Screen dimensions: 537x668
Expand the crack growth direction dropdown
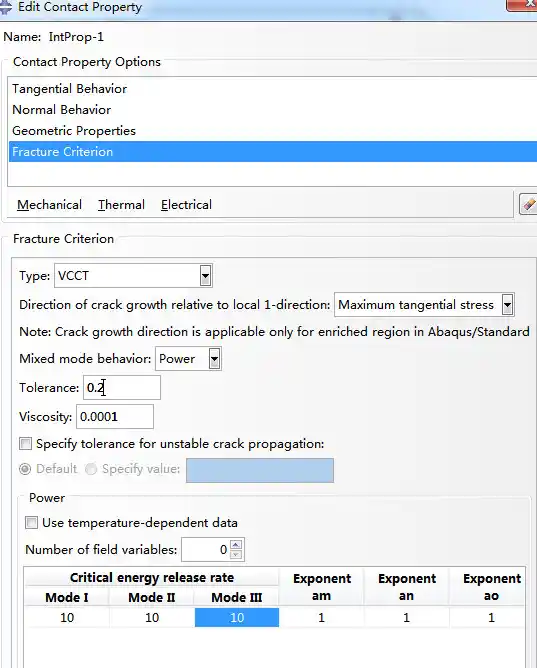[x=507, y=305]
